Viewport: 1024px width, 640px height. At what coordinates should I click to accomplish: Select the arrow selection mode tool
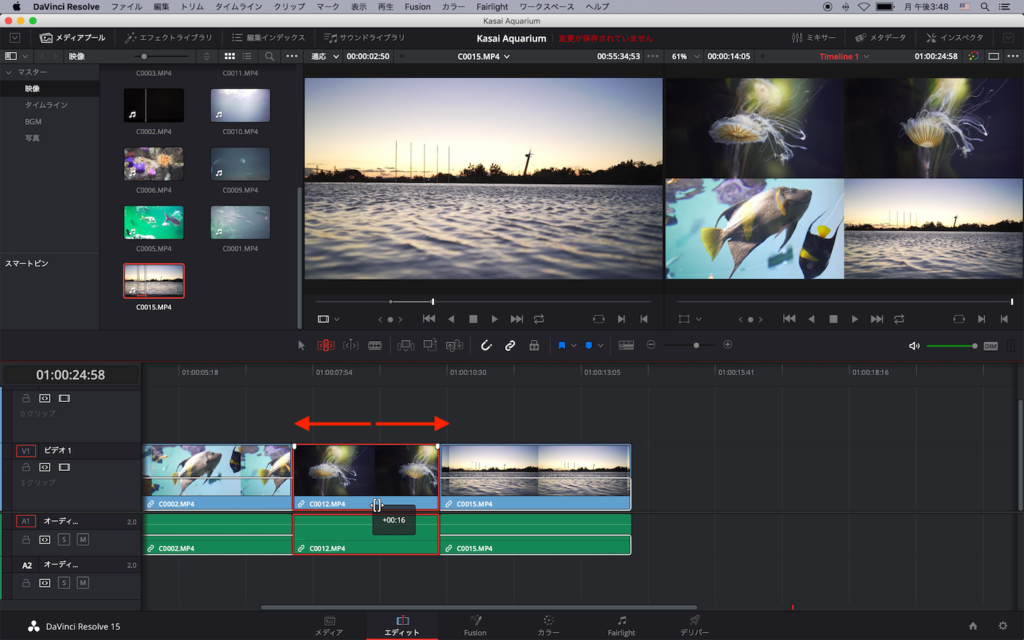coord(302,345)
